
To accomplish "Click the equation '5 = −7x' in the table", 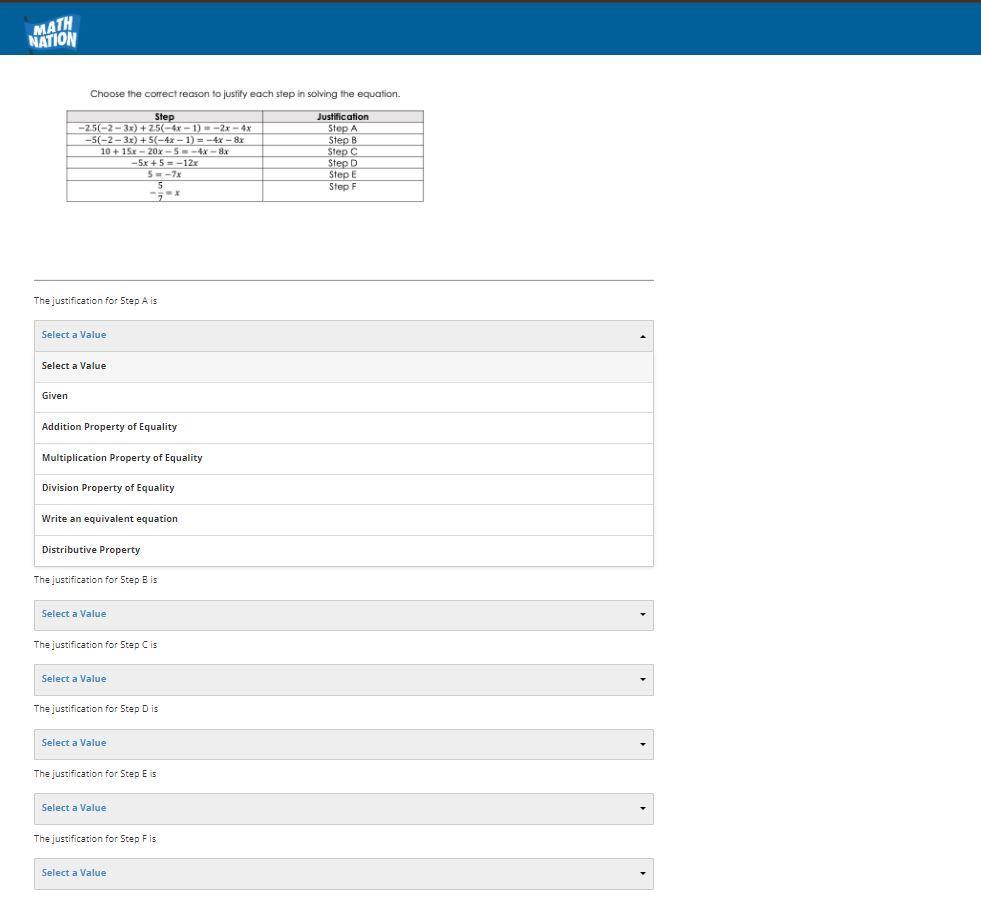I will [165, 175].
